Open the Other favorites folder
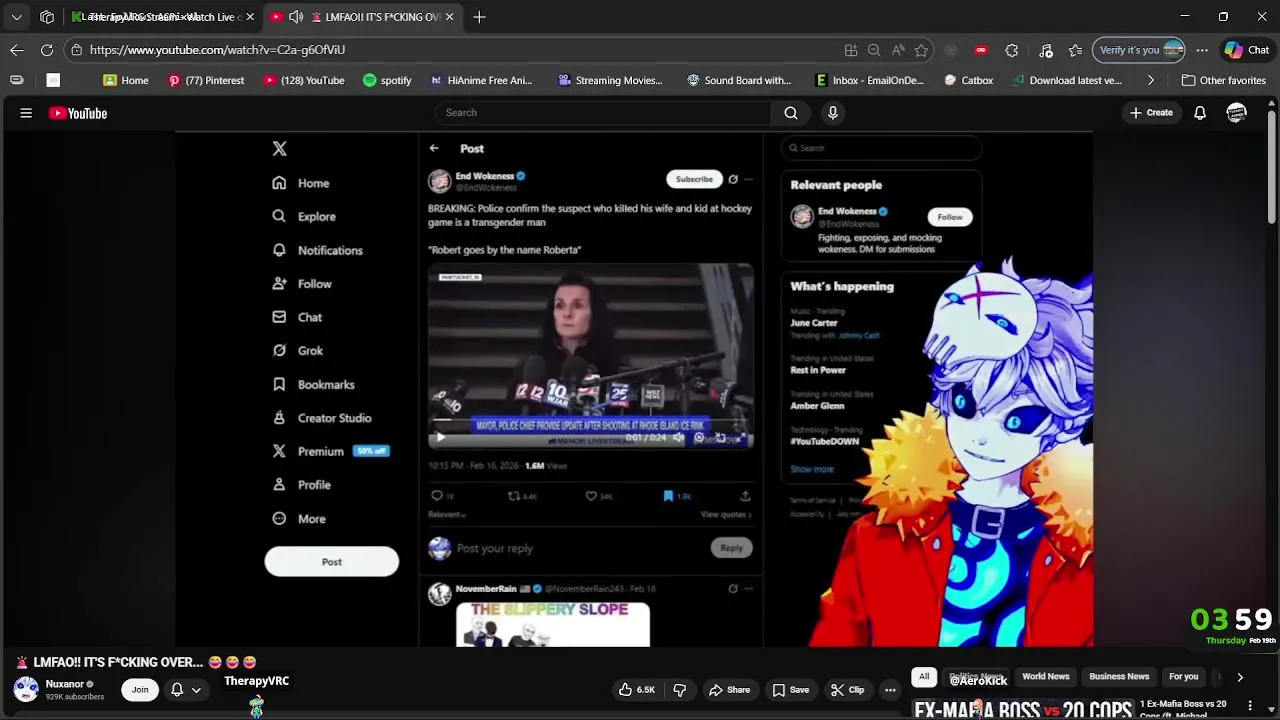This screenshot has height=720, width=1280. (x=1223, y=80)
